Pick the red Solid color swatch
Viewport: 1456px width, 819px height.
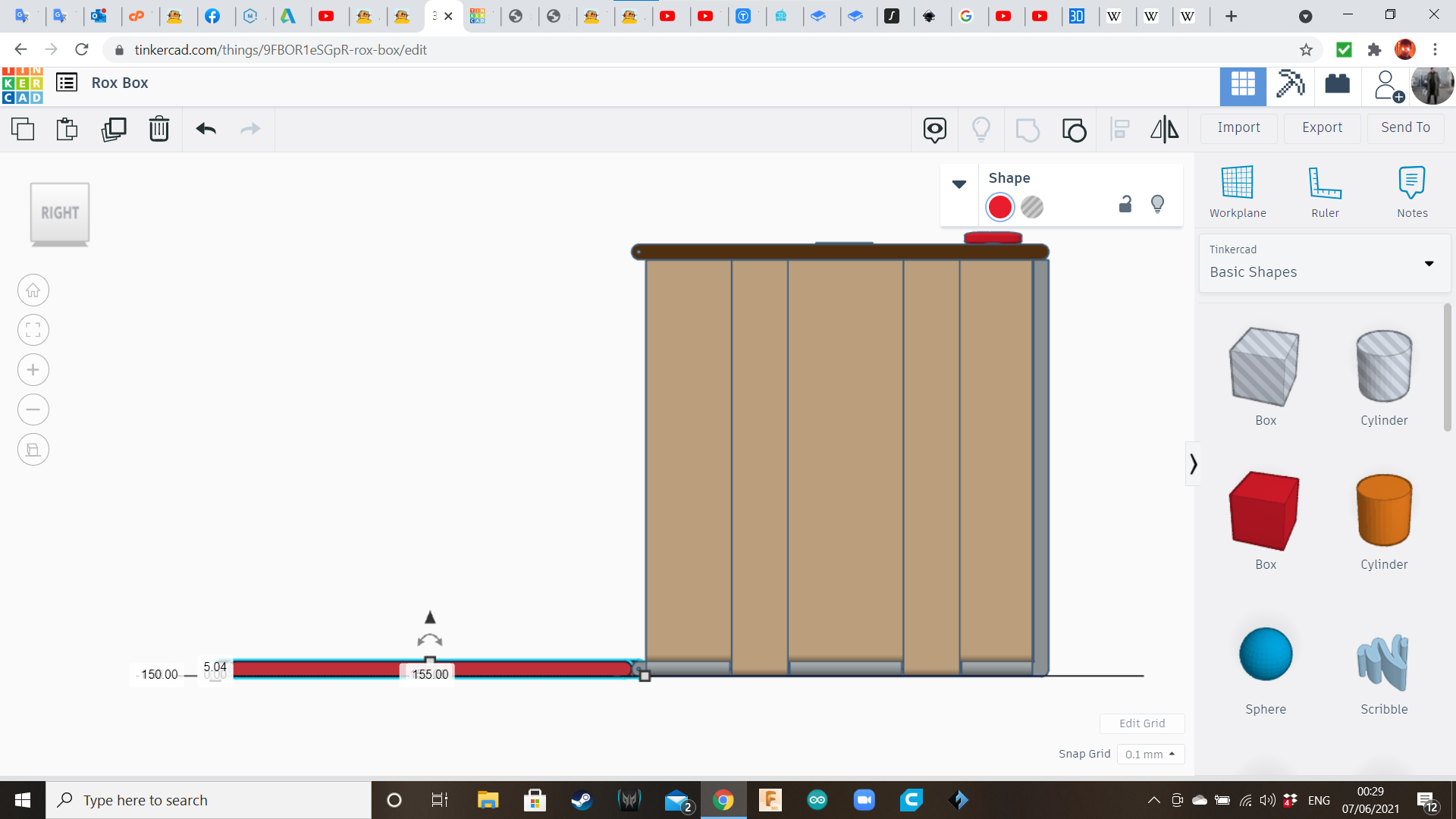pos(999,207)
